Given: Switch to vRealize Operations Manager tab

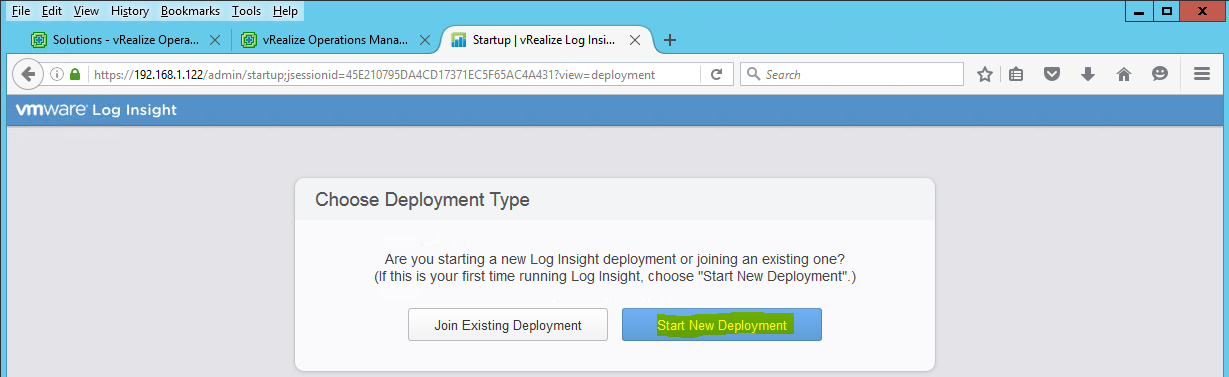Looking at the screenshot, I should [335, 40].
